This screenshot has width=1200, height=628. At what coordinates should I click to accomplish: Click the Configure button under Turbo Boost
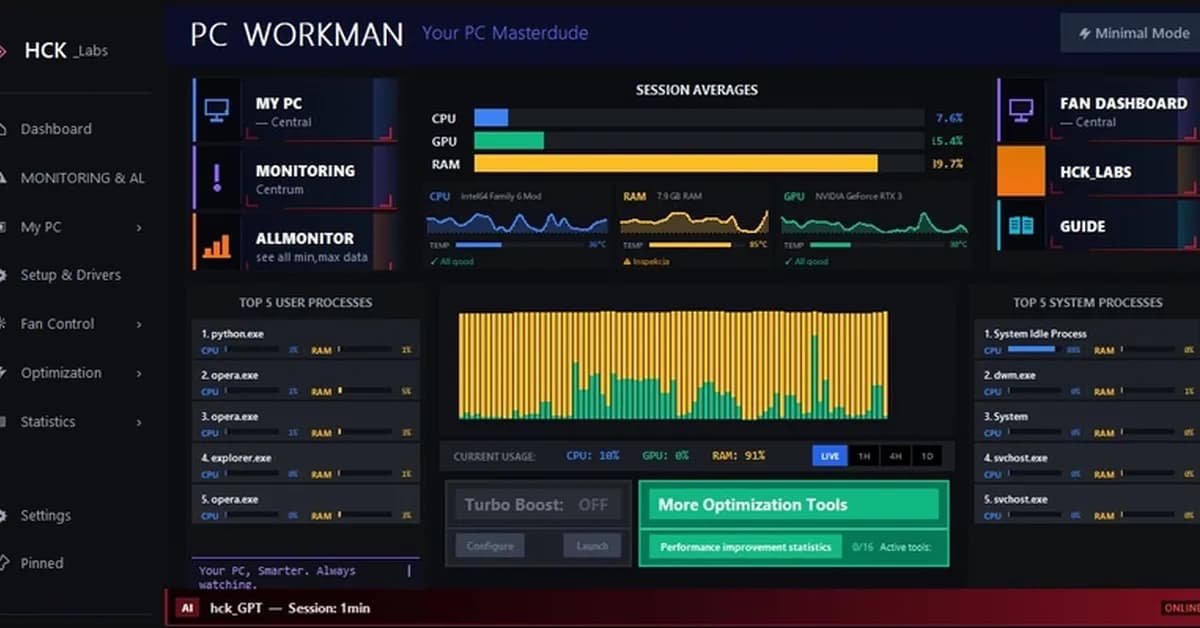[490, 546]
